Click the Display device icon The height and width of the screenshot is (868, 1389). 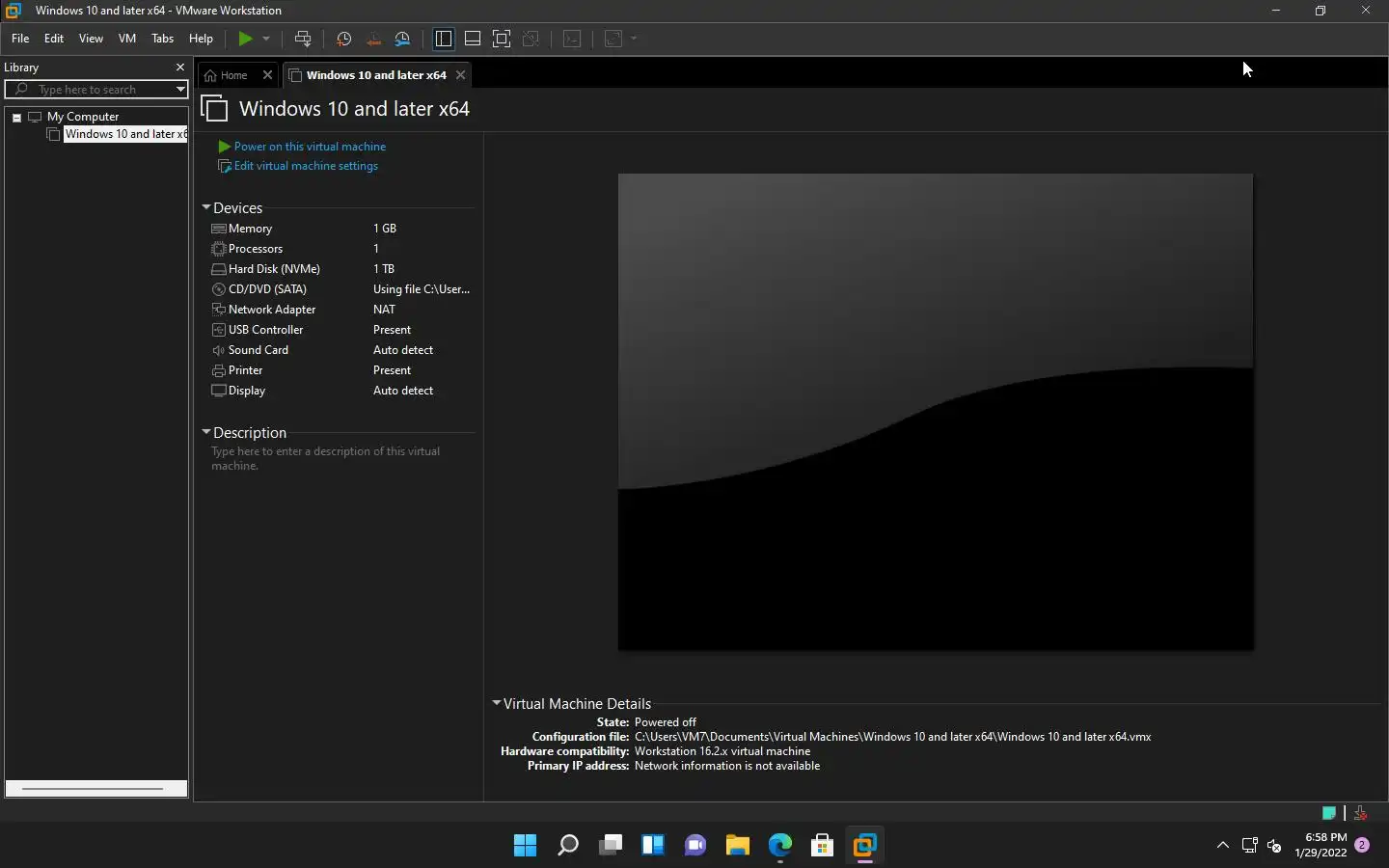(219, 391)
